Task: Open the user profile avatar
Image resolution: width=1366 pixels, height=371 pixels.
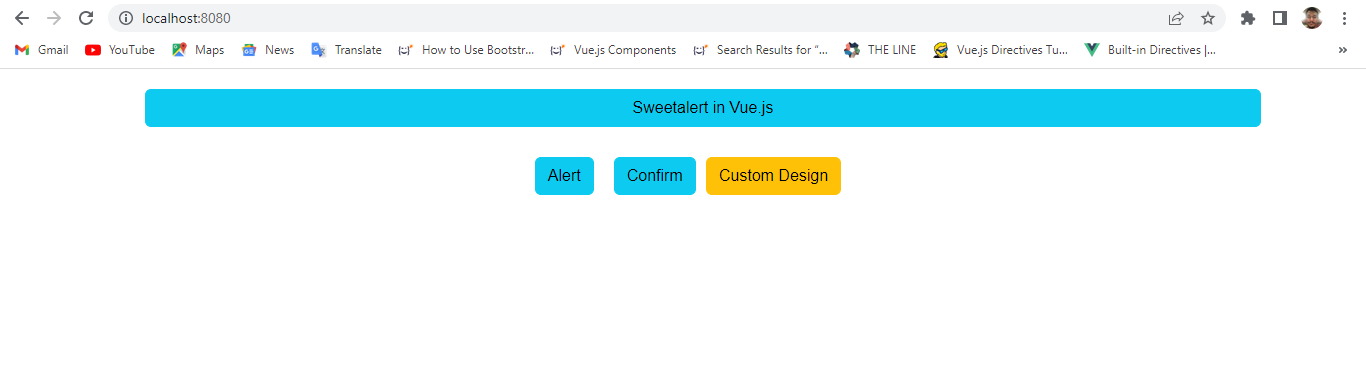Action: [x=1312, y=18]
